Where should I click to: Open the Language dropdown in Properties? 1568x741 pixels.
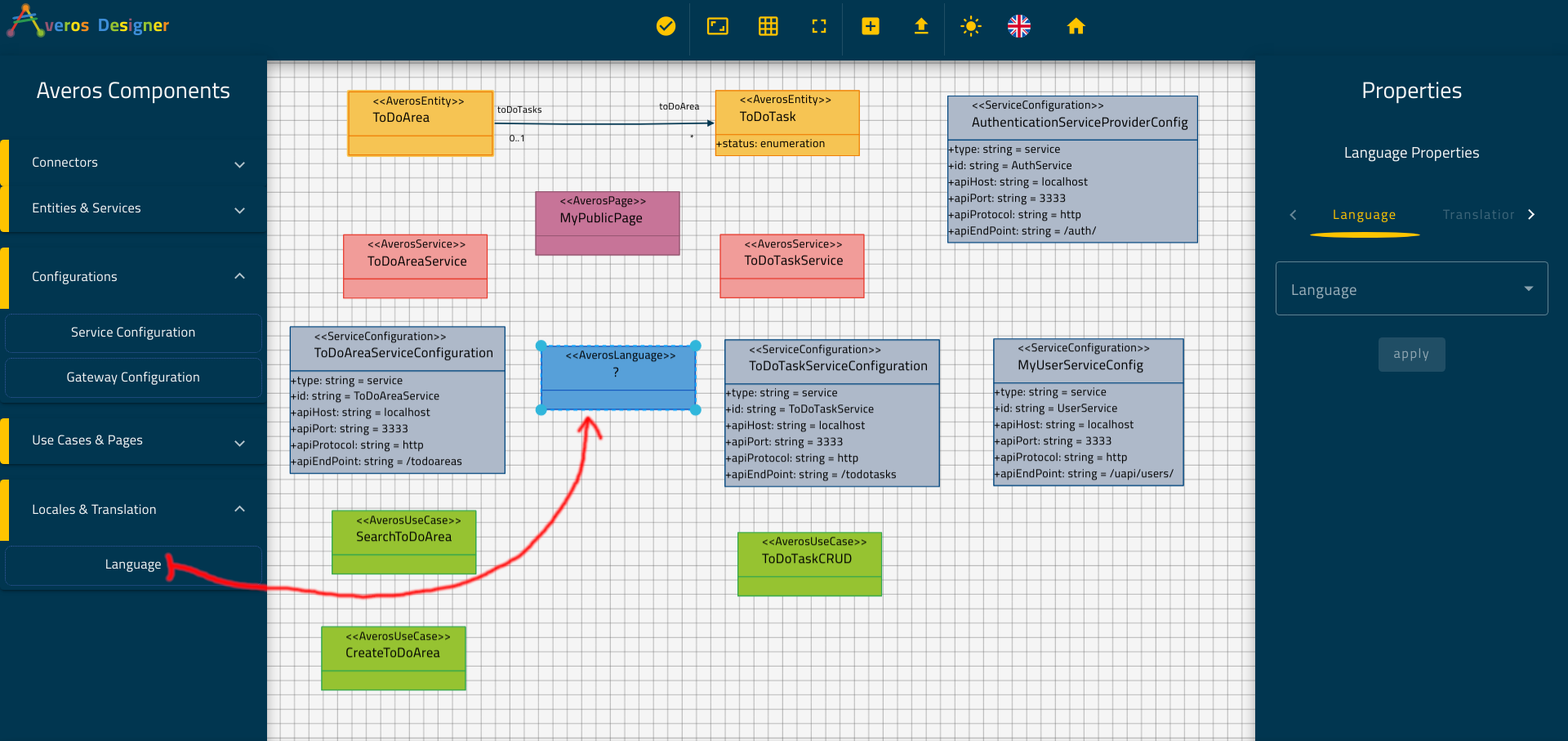click(1411, 289)
